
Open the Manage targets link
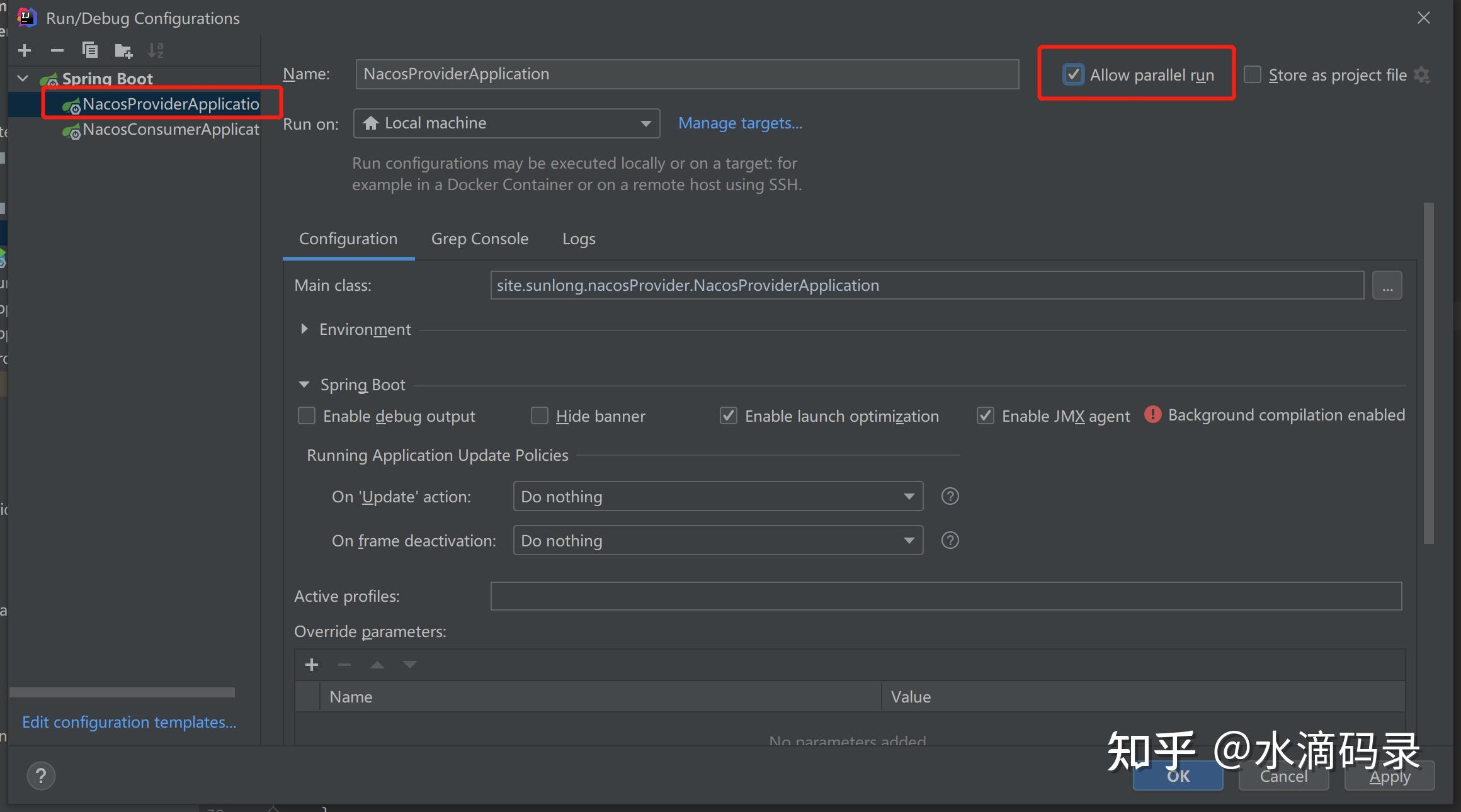(741, 123)
